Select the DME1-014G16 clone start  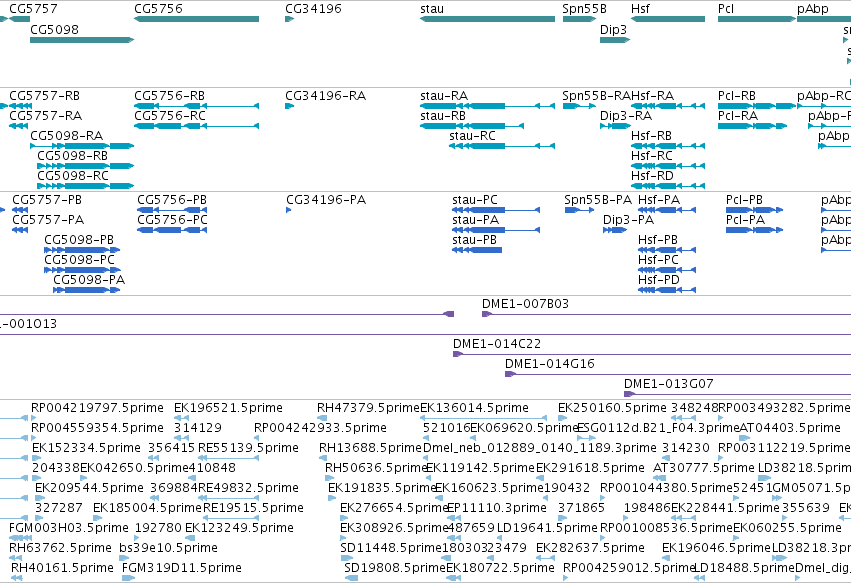click(x=510, y=375)
